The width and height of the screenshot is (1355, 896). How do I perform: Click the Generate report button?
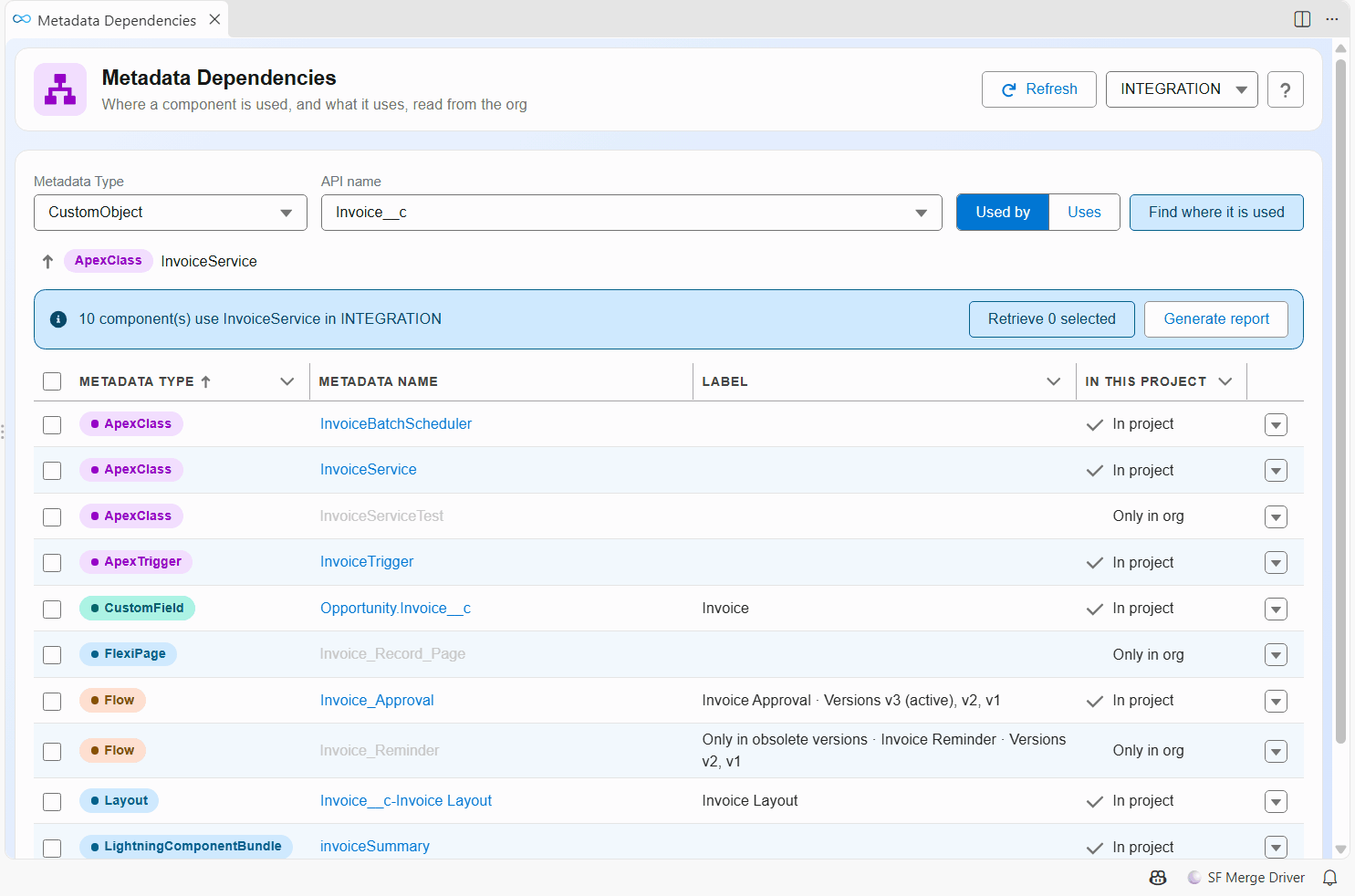point(1216,319)
